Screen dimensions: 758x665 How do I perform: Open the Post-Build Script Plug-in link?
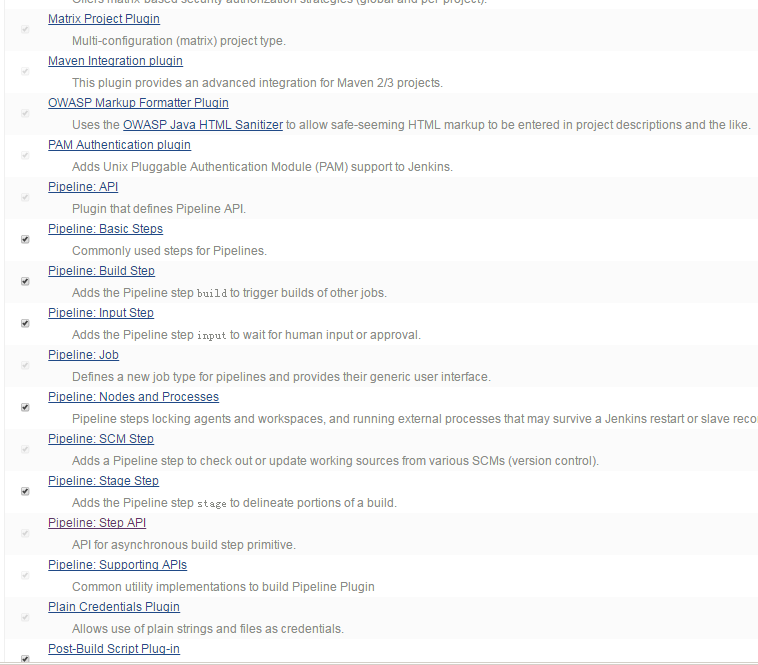[114, 650]
